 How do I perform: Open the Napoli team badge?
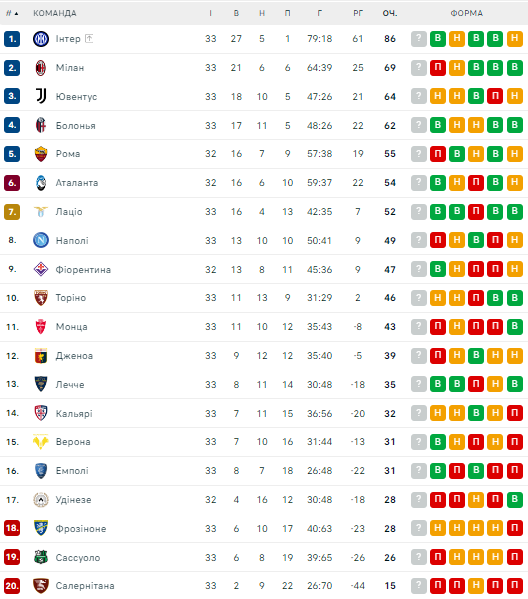pos(41,240)
